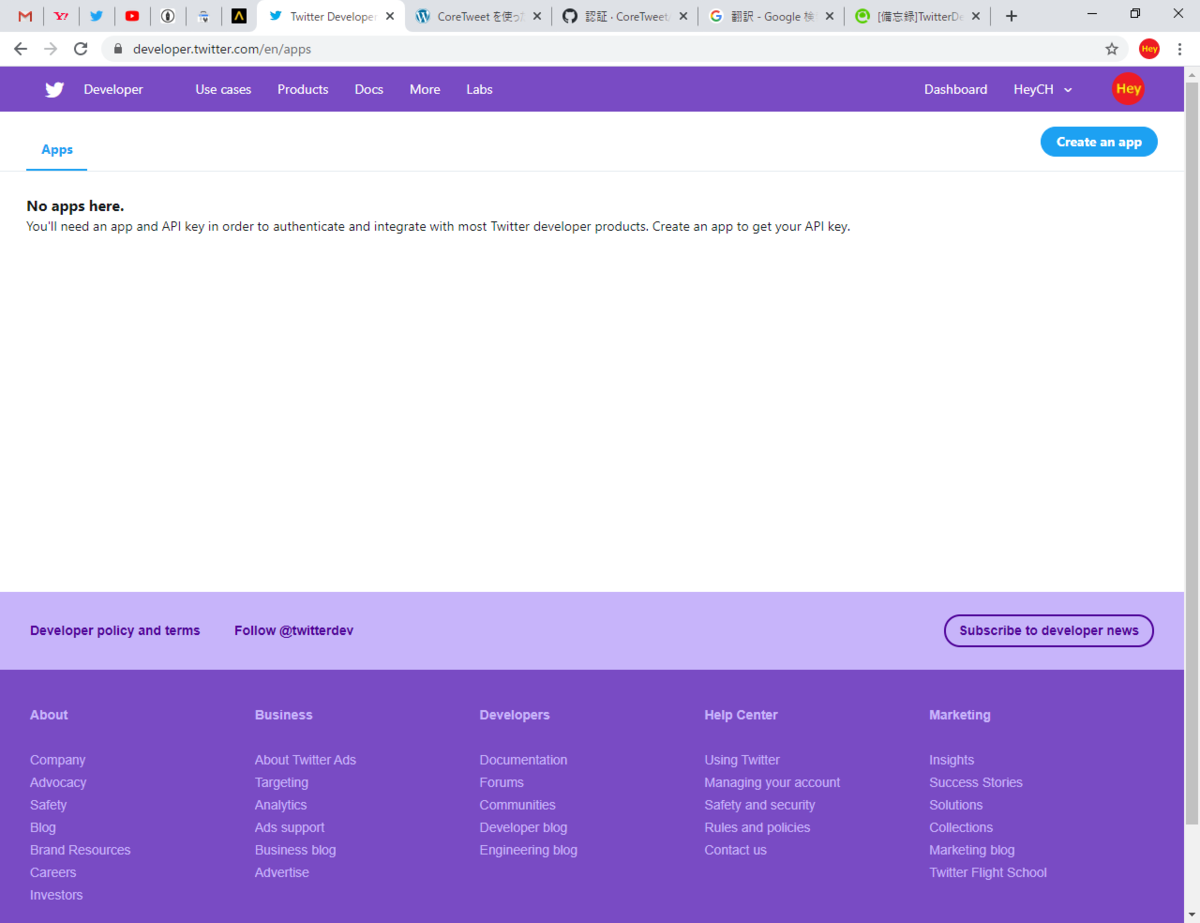Open the pinned Yahoo tab

click(60, 16)
